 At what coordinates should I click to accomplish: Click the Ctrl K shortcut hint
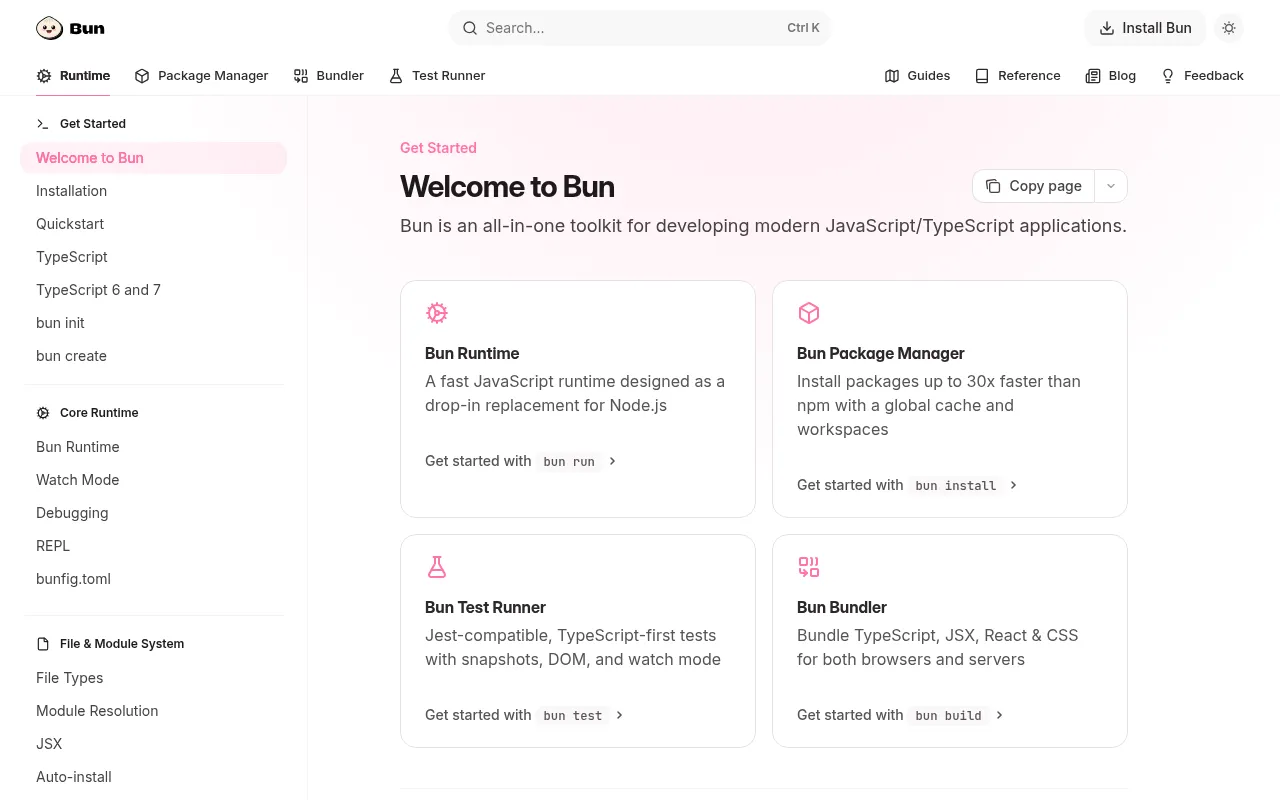803,28
